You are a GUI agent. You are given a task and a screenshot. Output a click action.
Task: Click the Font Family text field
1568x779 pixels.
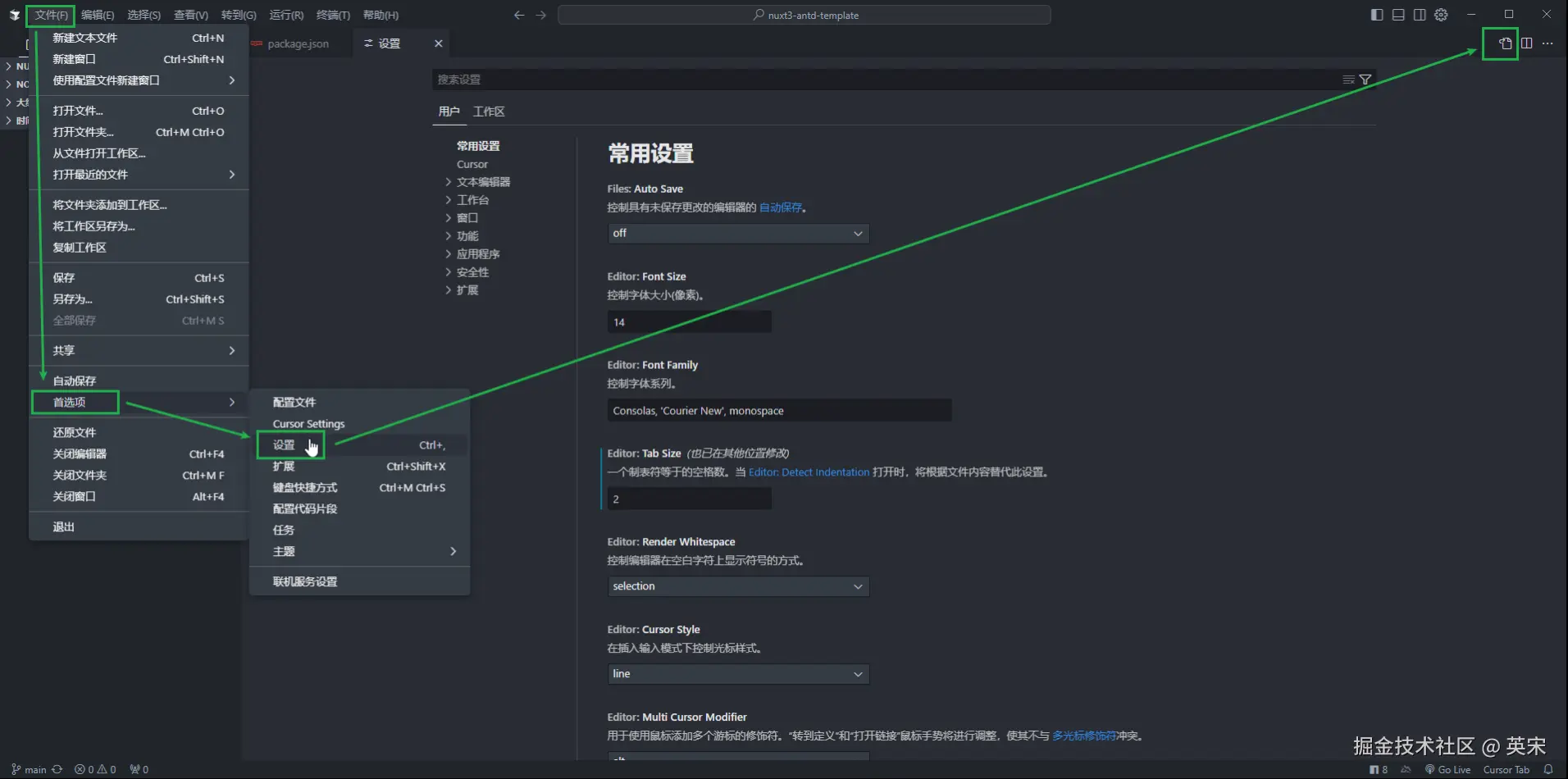point(780,411)
